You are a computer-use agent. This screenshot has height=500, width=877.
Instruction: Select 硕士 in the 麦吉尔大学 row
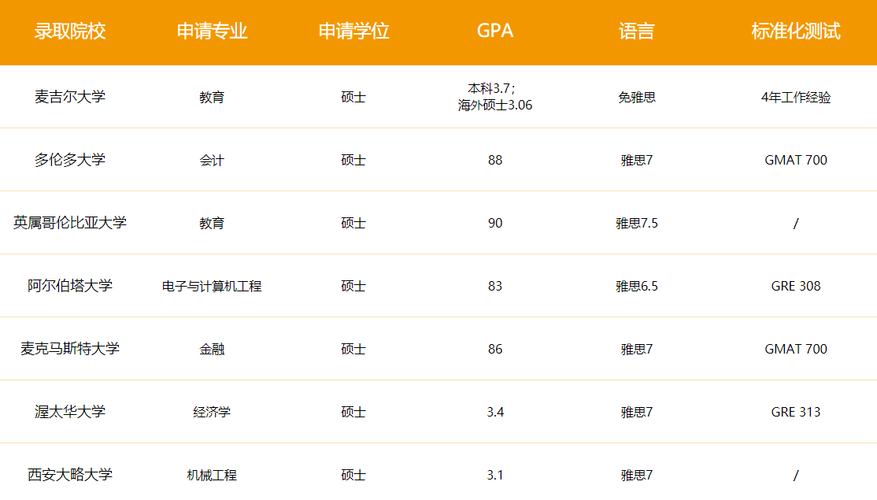353,97
